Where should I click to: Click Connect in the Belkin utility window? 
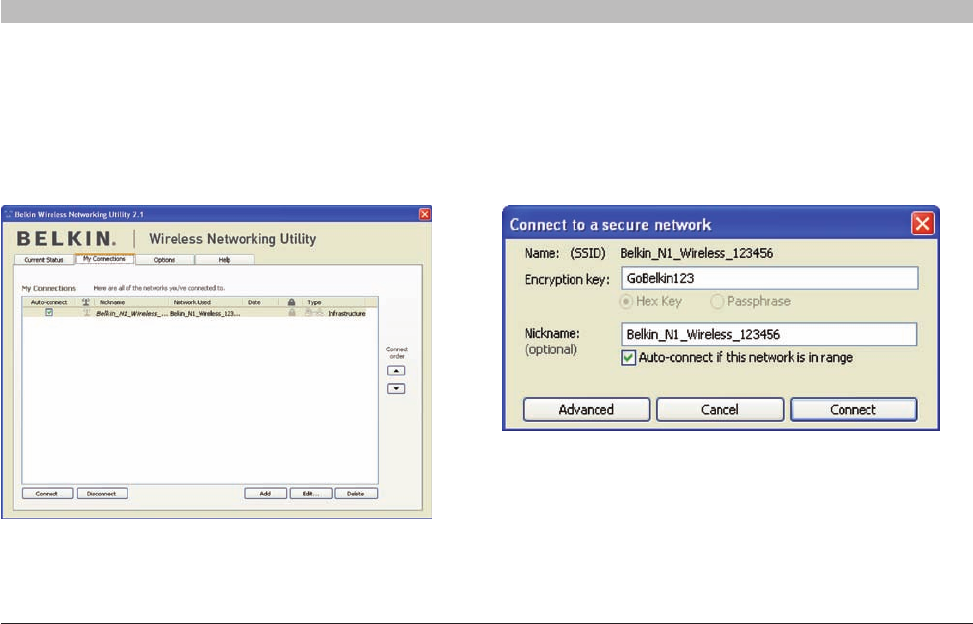tap(47, 494)
